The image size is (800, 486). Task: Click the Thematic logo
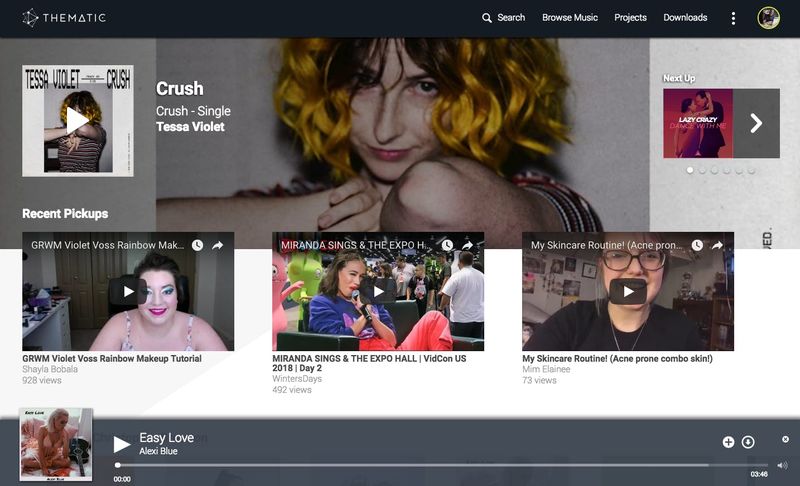point(64,18)
